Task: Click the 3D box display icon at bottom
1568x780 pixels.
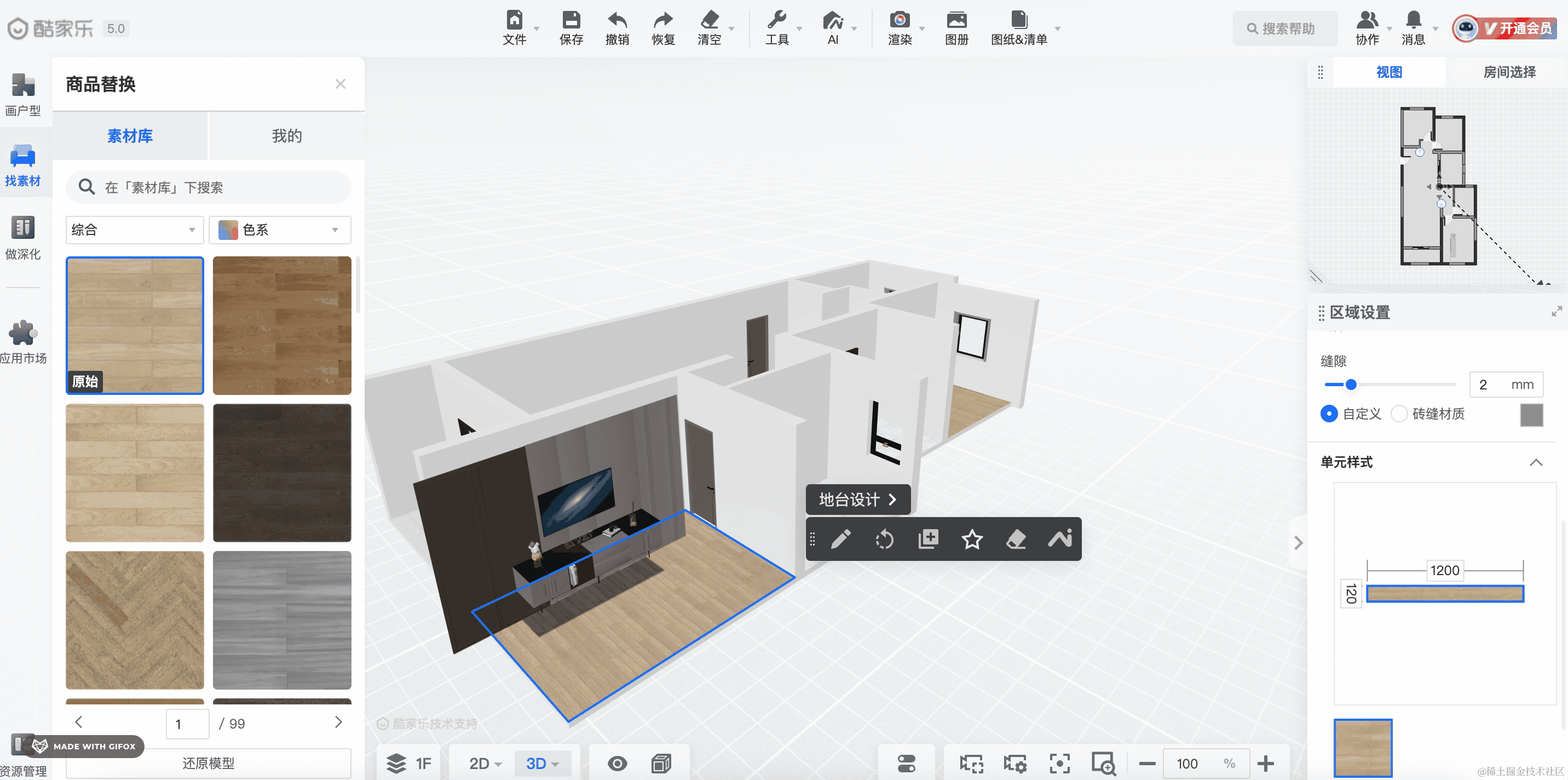Action: pyautogui.click(x=661, y=764)
